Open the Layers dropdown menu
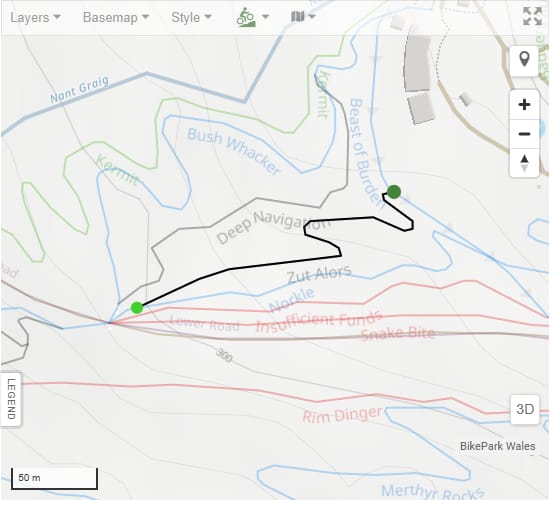Viewport: 553px width, 506px height. (35, 17)
